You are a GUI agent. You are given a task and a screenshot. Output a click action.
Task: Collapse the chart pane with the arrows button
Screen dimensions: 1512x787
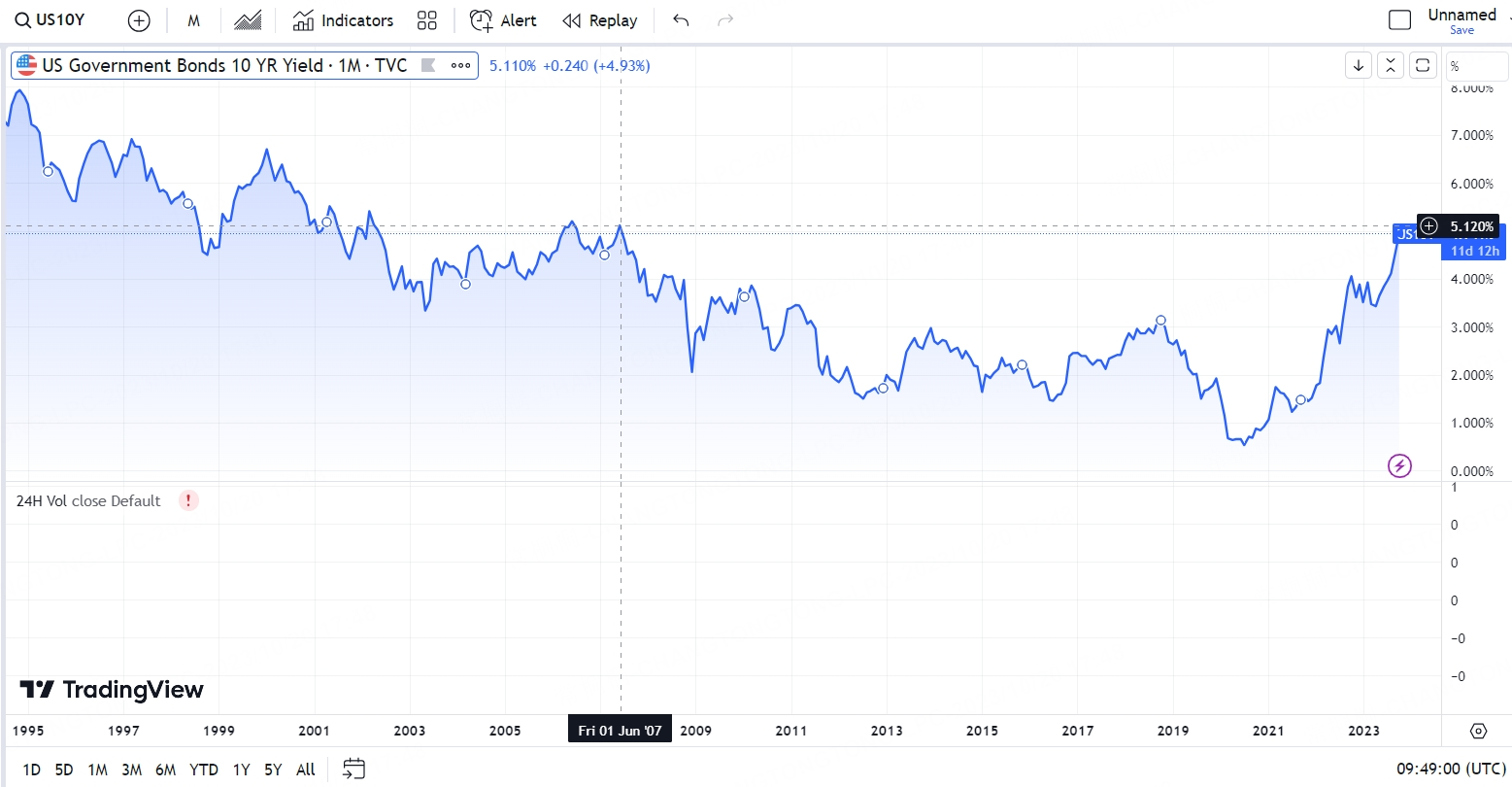[1391, 65]
